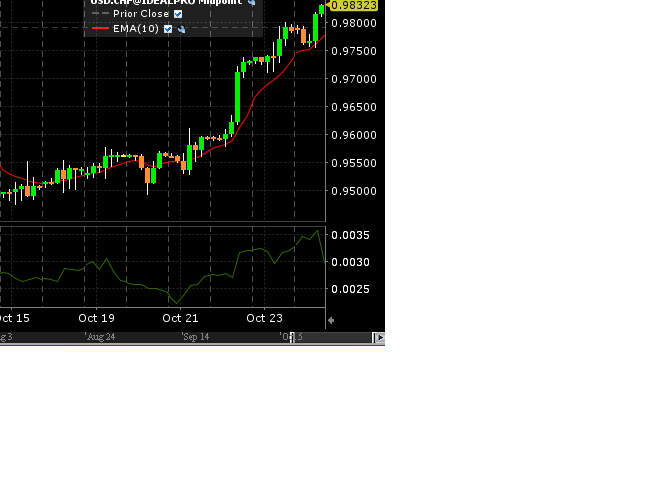Click the gray left arrow beside time axis
The image size is (653, 490).
pos(331,320)
